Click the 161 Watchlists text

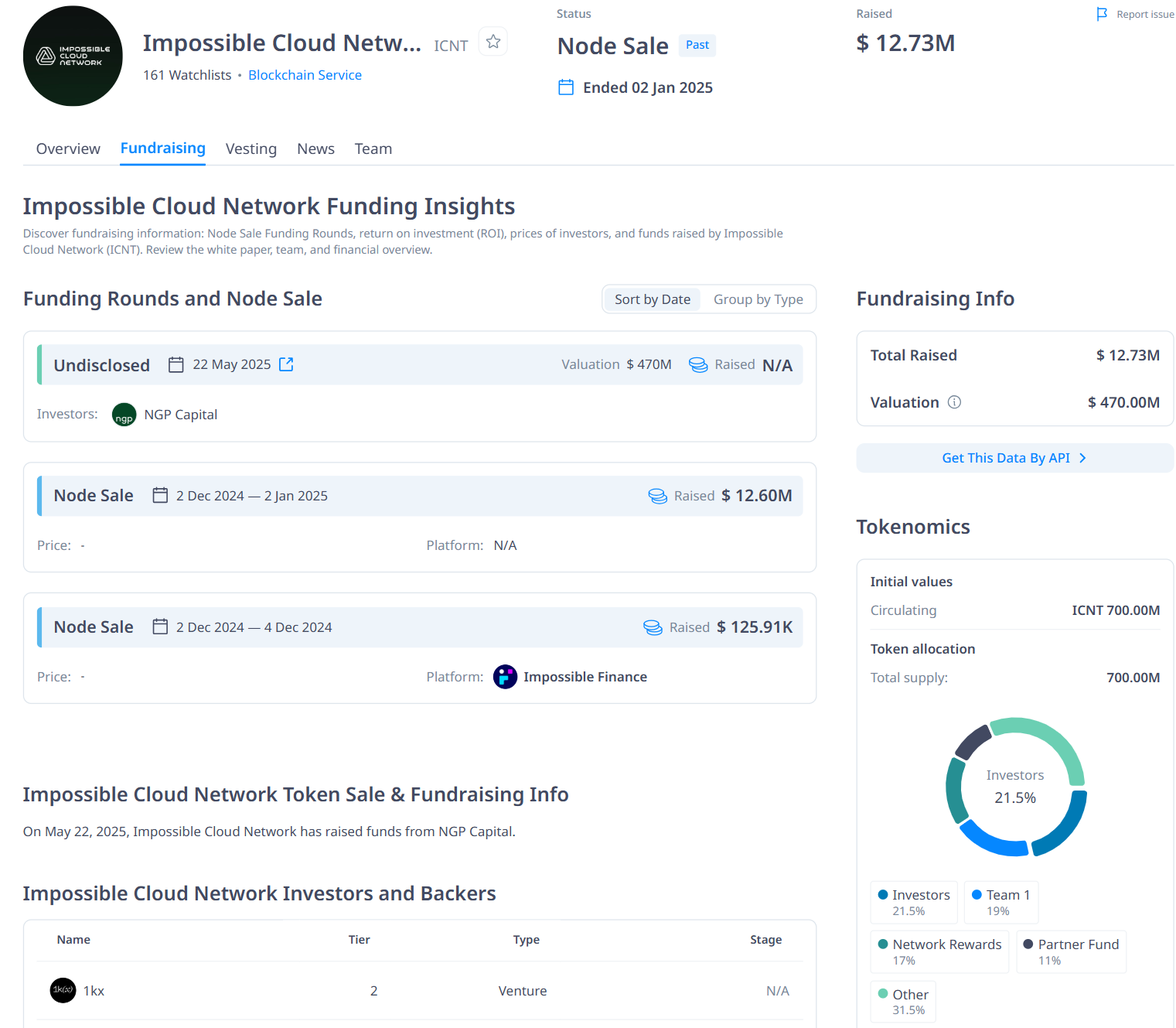pos(187,75)
